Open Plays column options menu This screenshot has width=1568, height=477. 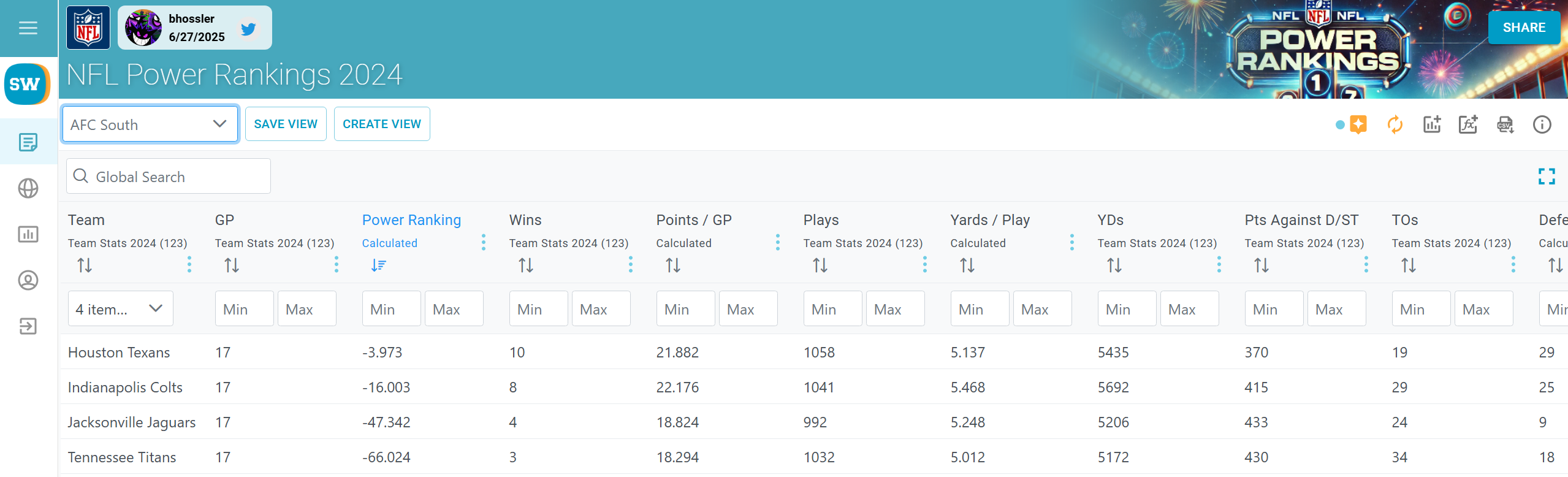[x=925, y=264]
